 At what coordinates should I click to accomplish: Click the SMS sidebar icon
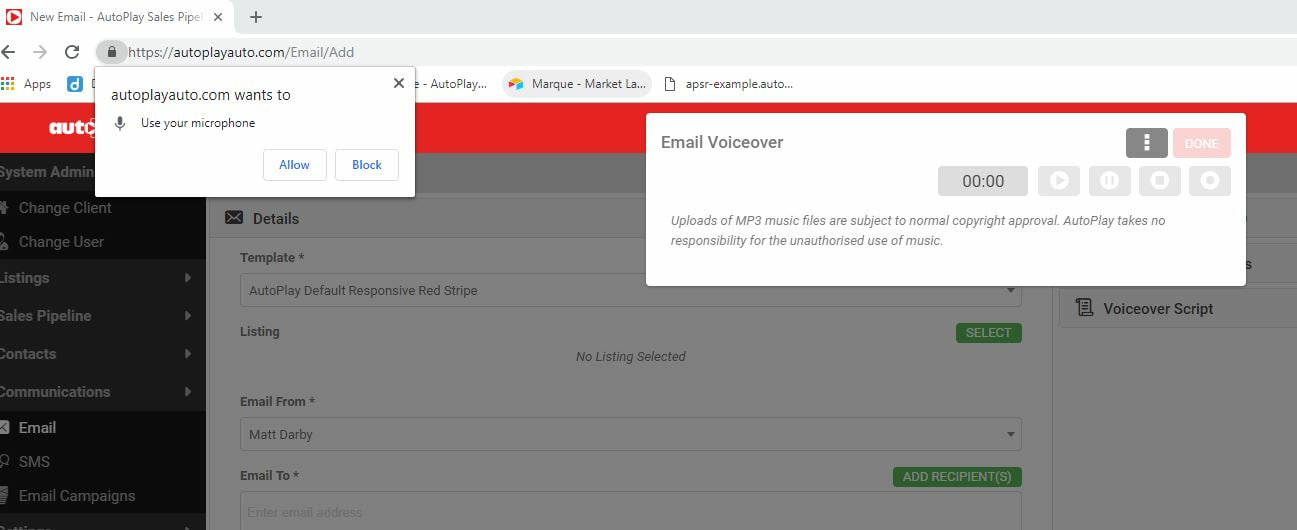[x=5, y=462]
